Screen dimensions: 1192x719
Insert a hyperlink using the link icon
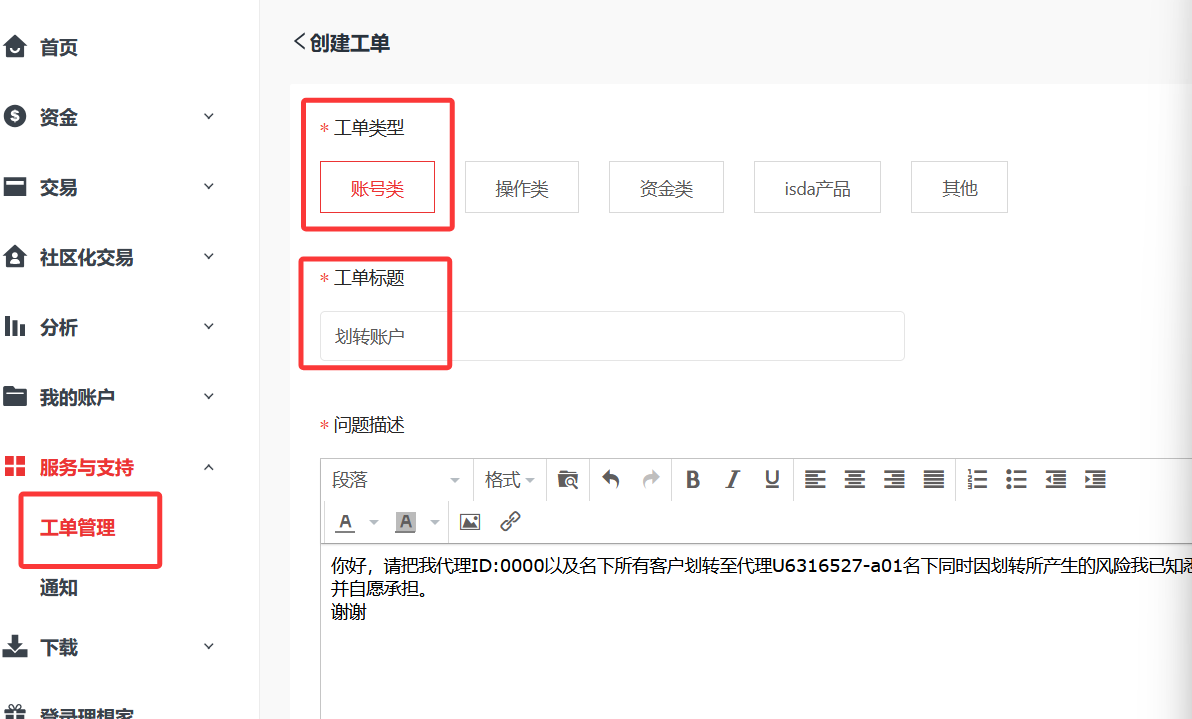click(x=510, y=522)
